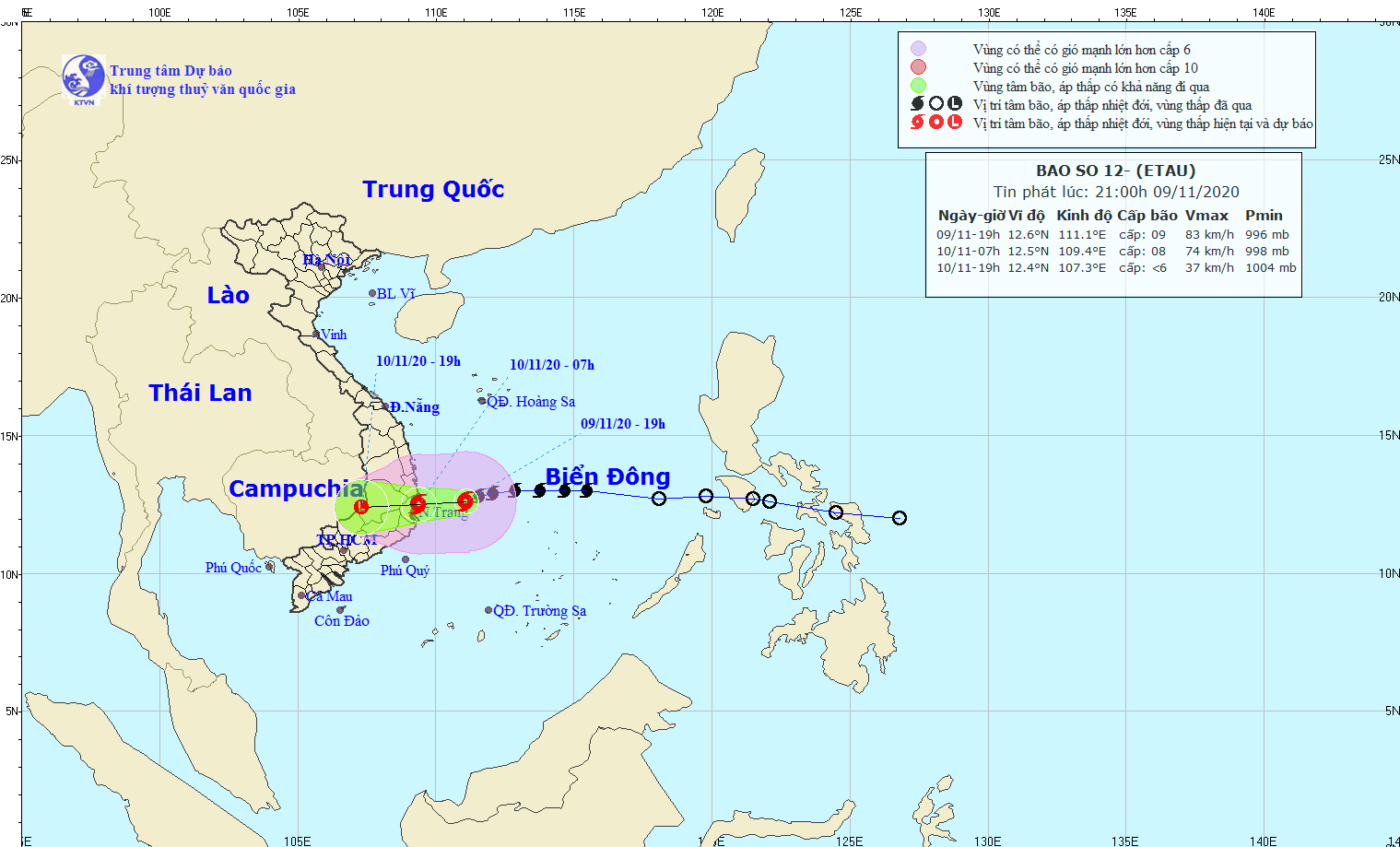Click the 'Cấp bão' column header
Screen dimensions: 1400x847
1147,216
